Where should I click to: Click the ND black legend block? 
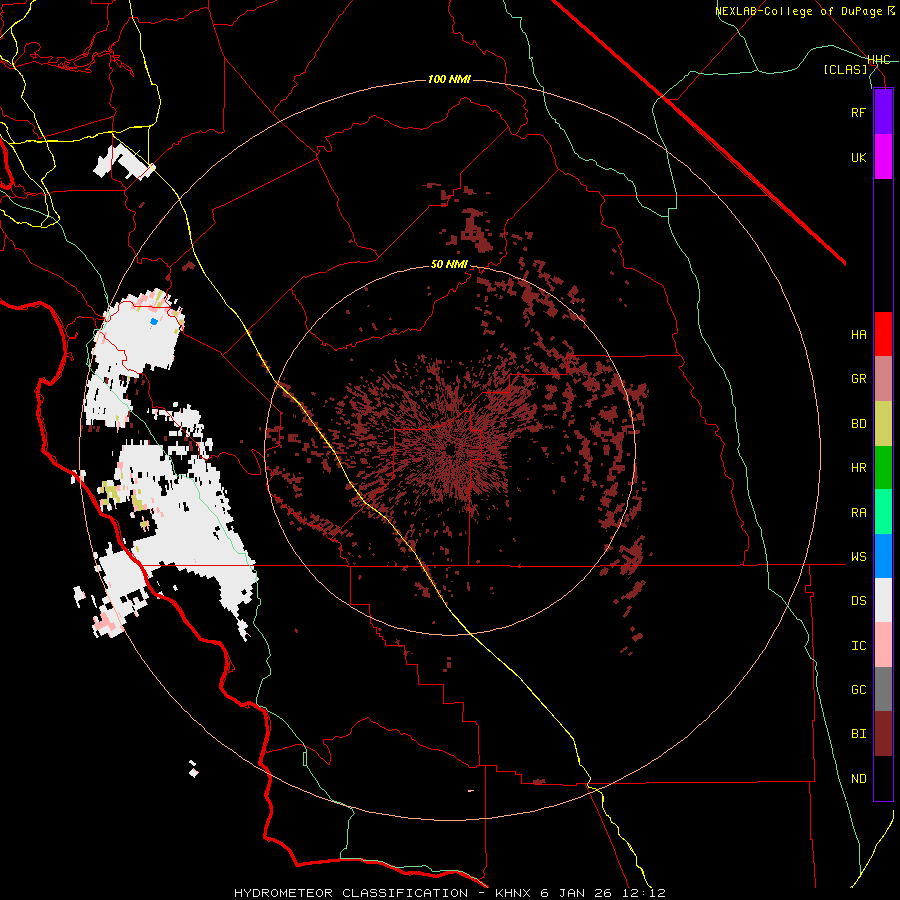click(883, 778)
